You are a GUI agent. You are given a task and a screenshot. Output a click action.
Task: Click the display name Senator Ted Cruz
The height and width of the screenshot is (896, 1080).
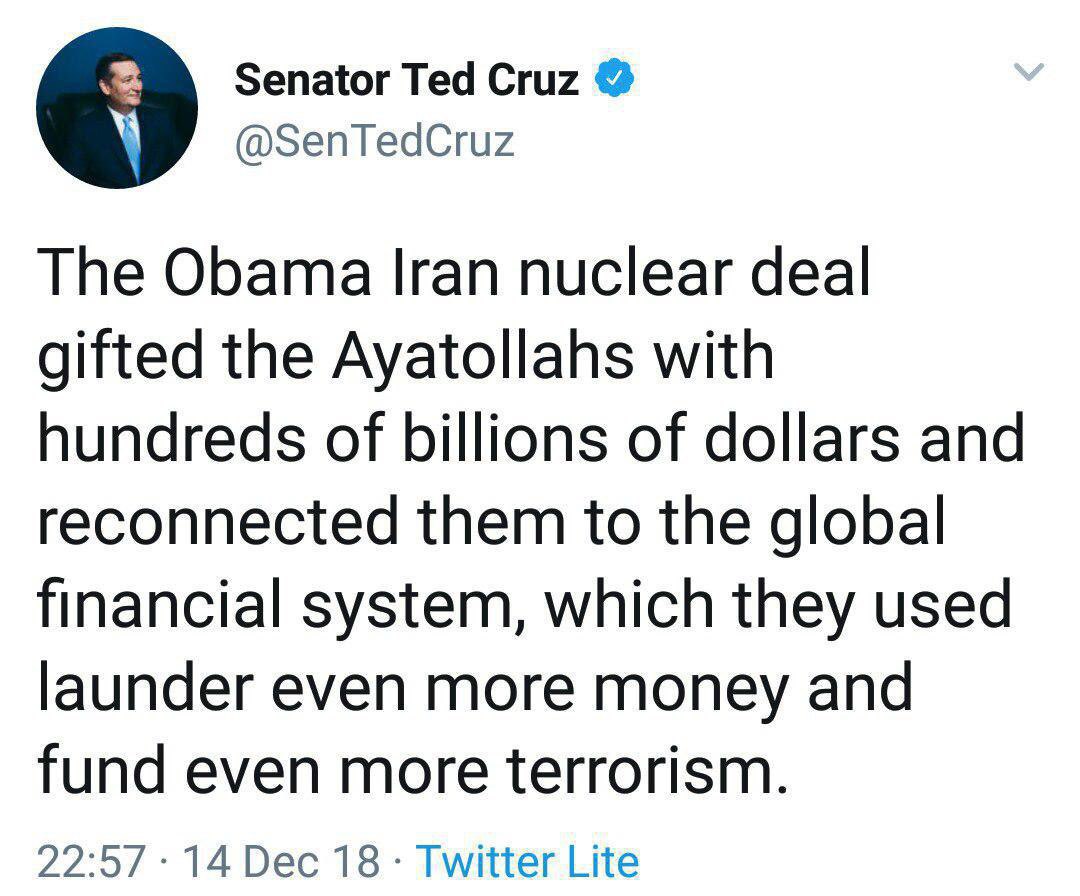406,81
